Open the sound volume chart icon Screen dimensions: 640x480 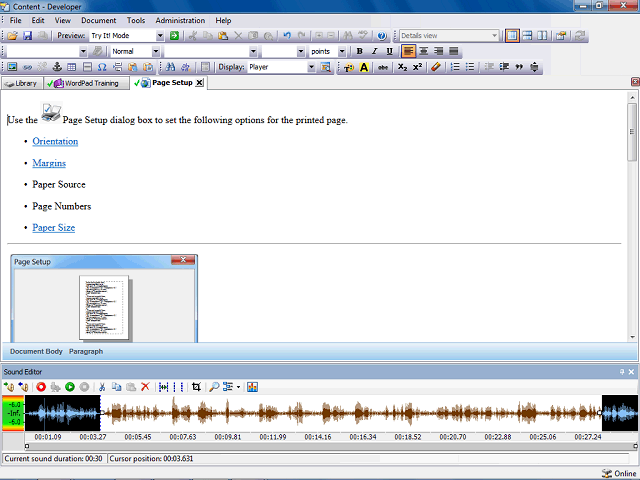(252, 387)
